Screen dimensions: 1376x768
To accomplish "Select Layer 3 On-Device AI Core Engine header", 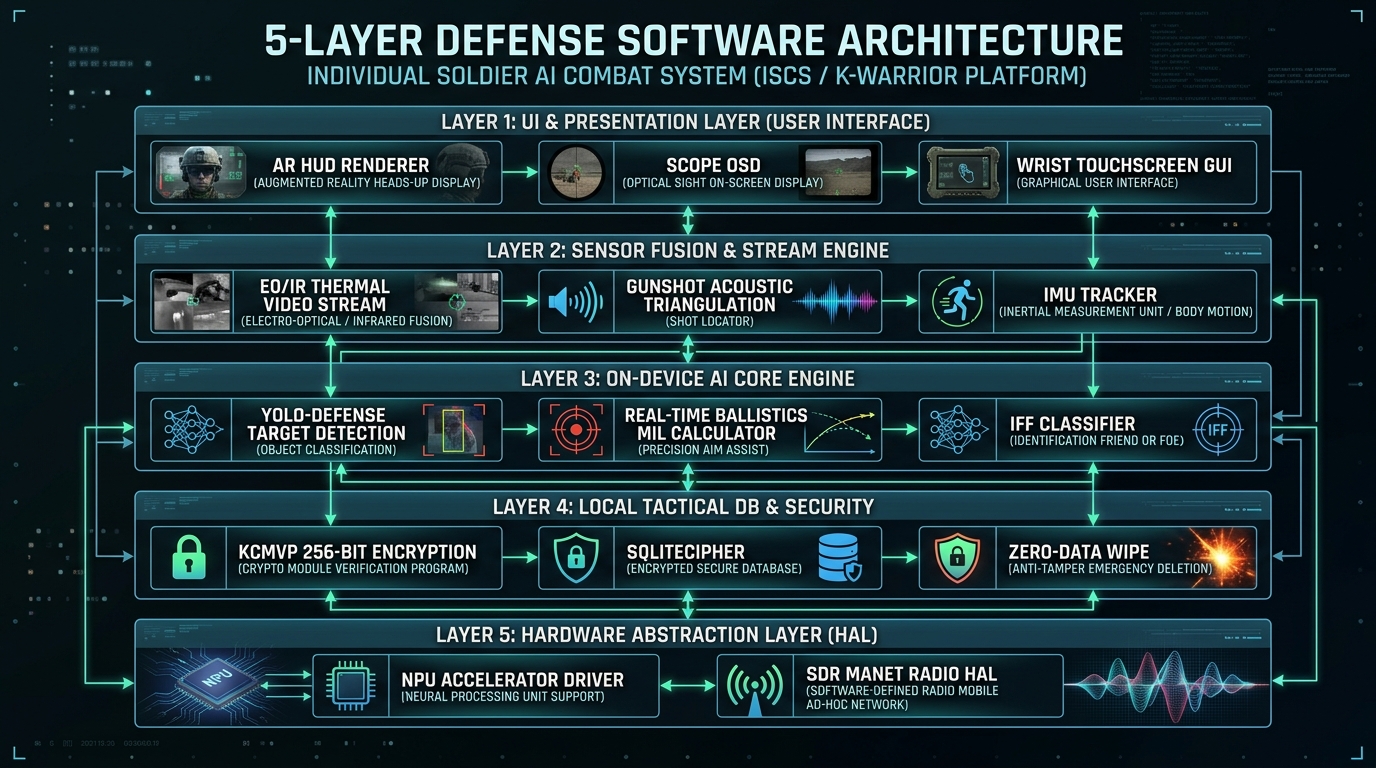I will [688, 379].
